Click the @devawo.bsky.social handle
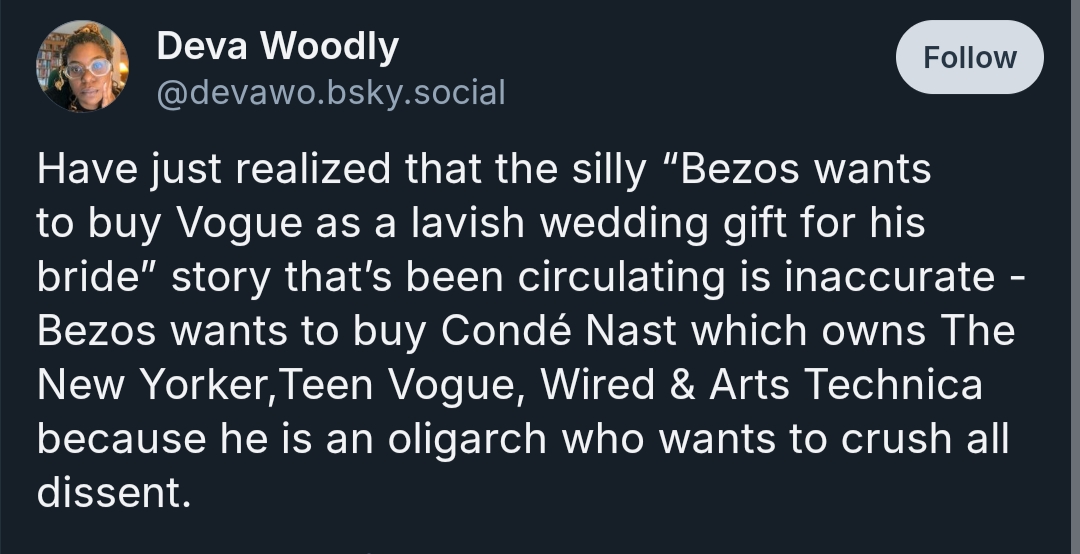Screen dimensions: 1080x554 pyautogui.click(x=330, y=92)
